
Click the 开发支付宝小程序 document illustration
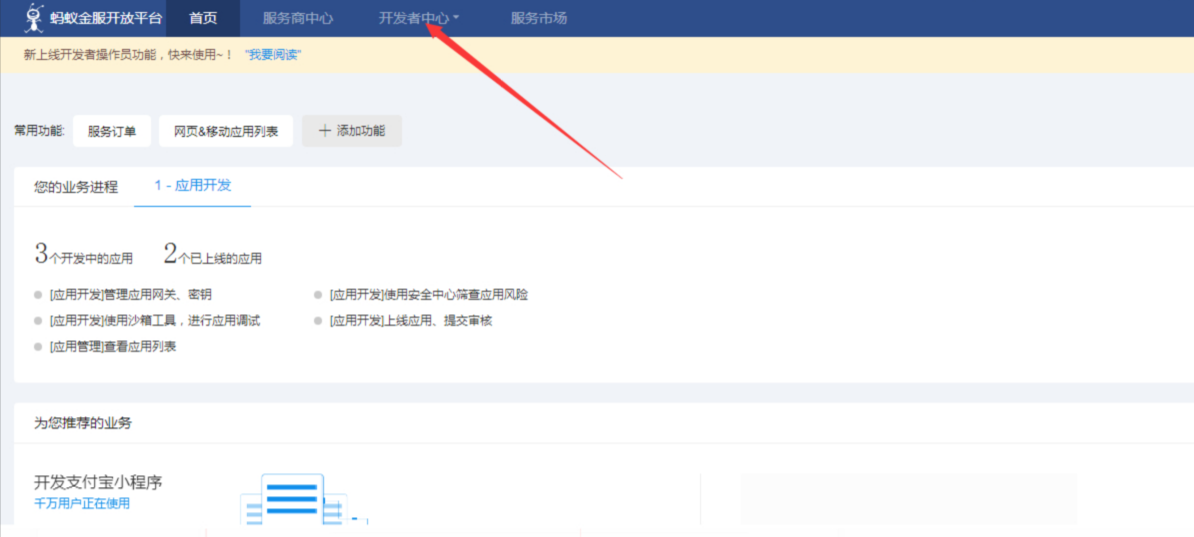(x=293, y=500)
